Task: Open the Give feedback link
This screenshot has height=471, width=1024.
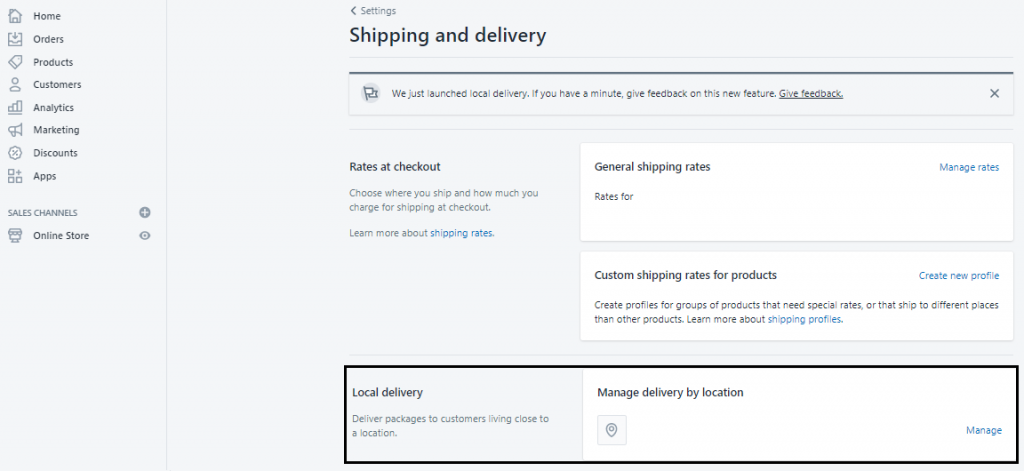Action: tap(811, 93)
